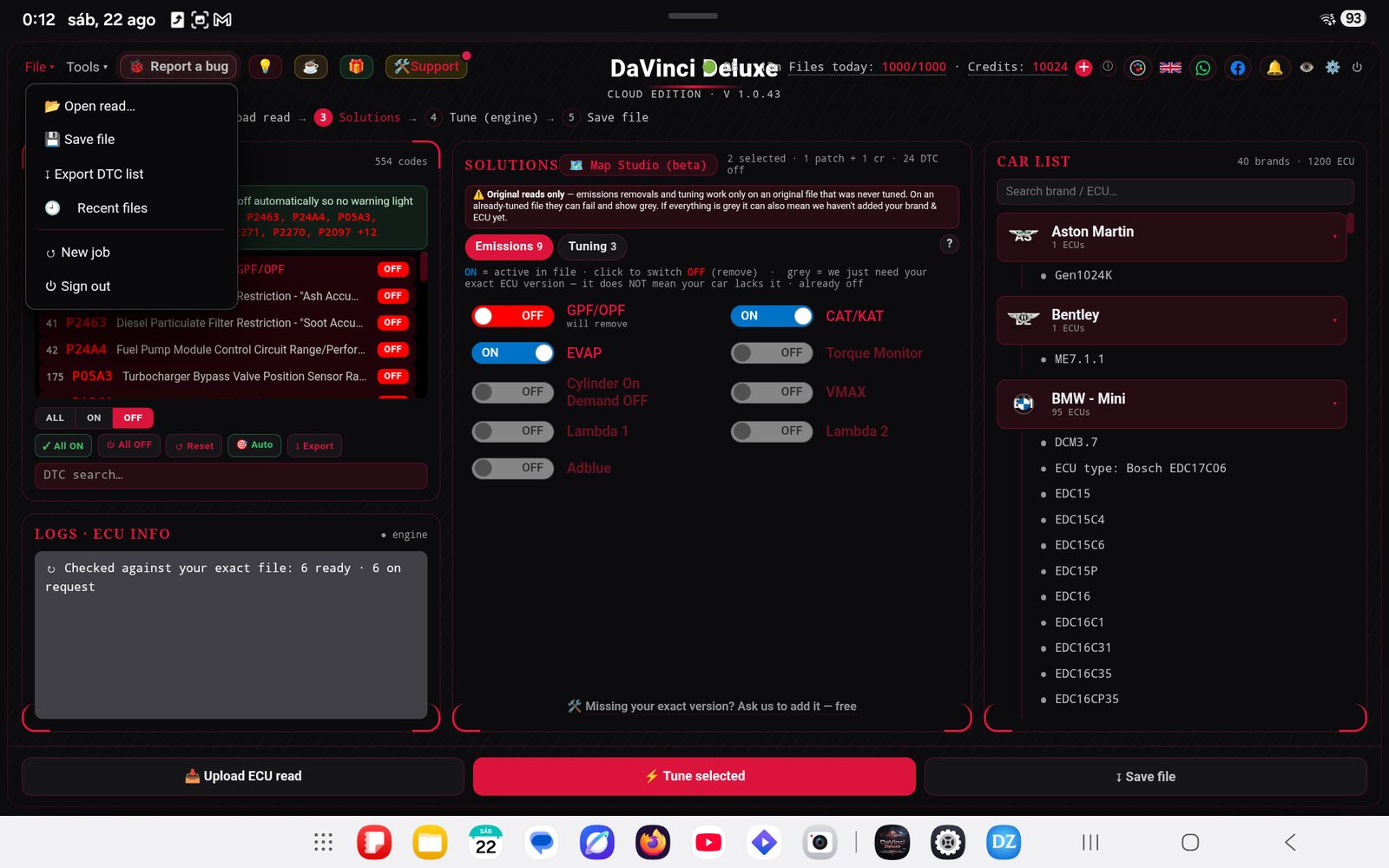
Task: Open the DZ app in taskbar
Action: click(1004, 842)
